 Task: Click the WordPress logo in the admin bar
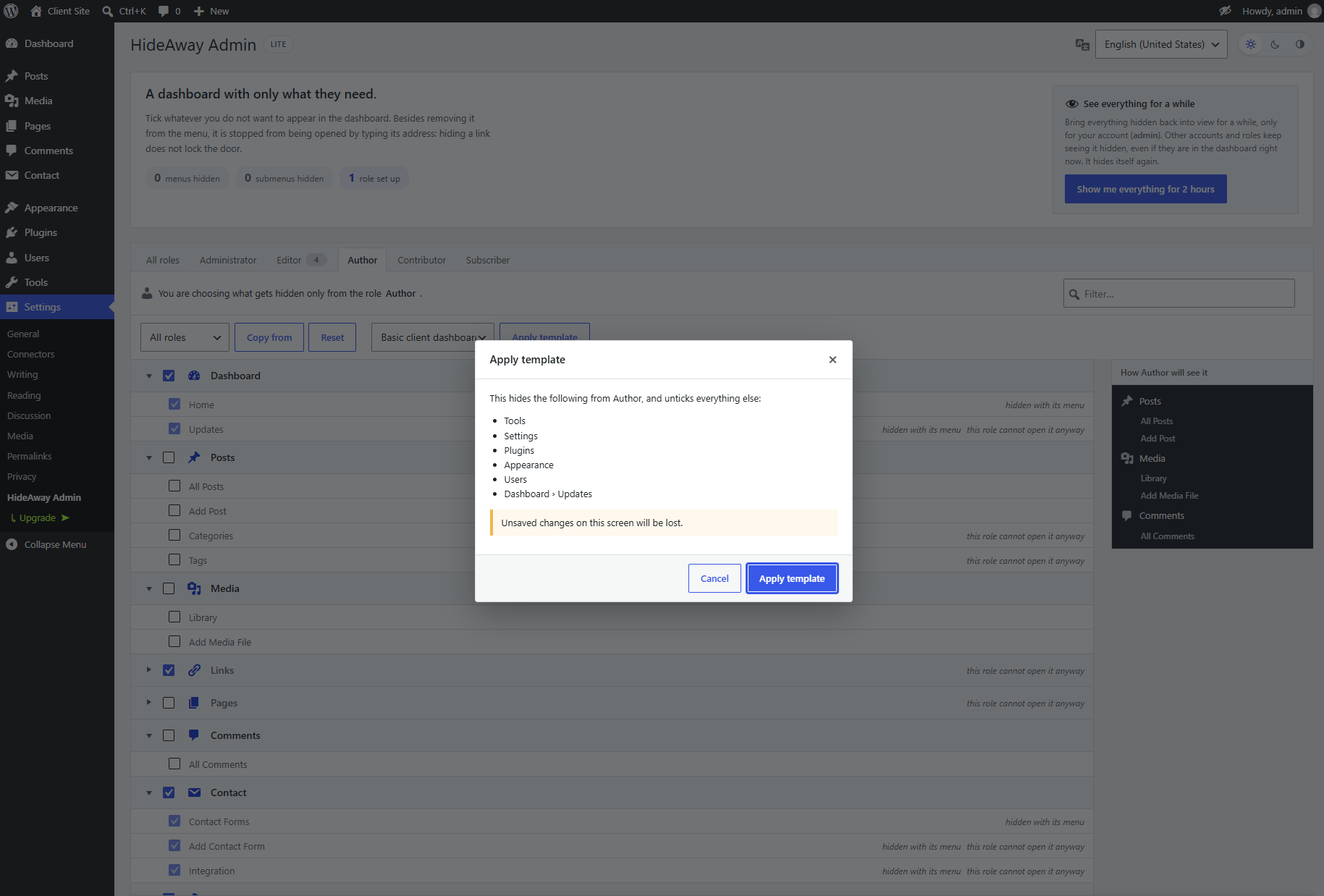pos(11,11)
